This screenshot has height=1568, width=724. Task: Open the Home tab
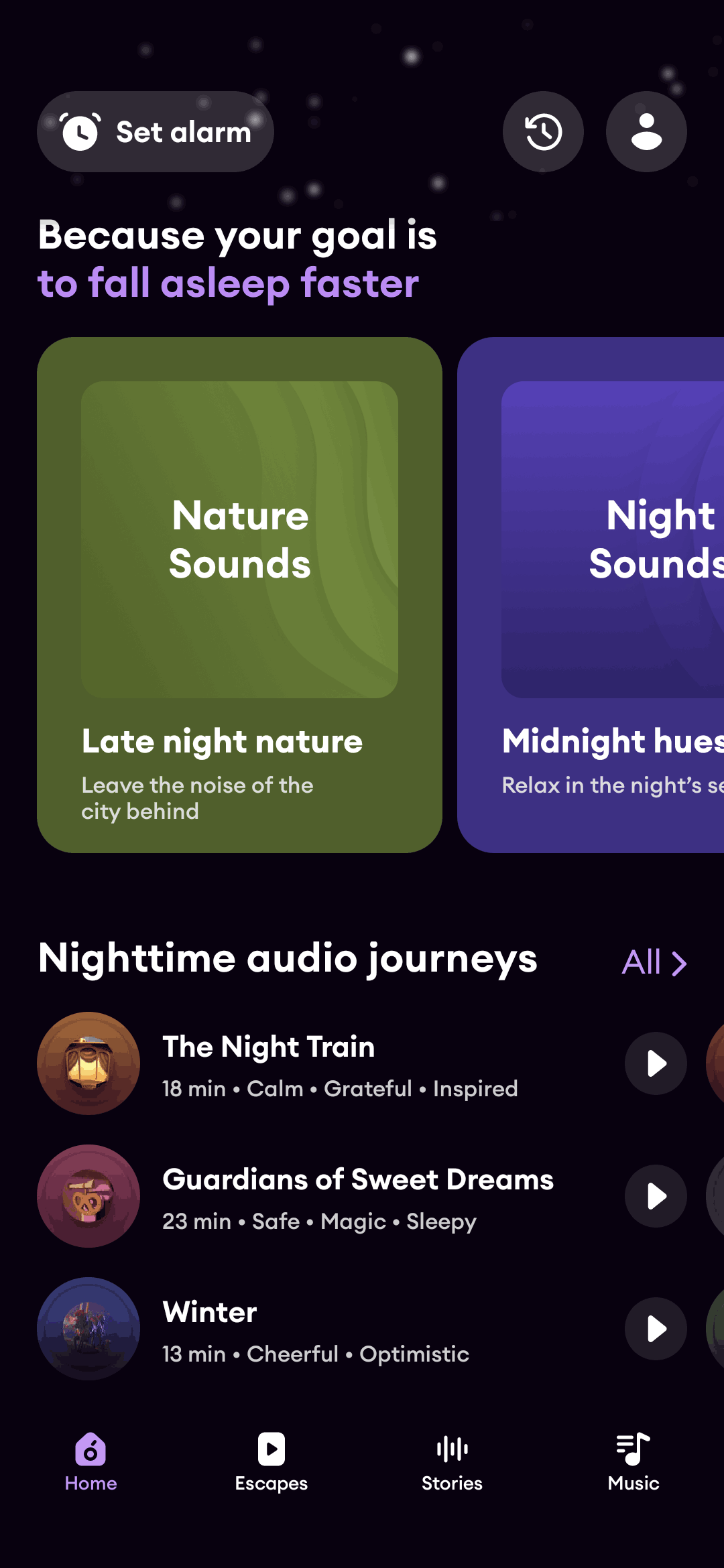[90, 1462]
